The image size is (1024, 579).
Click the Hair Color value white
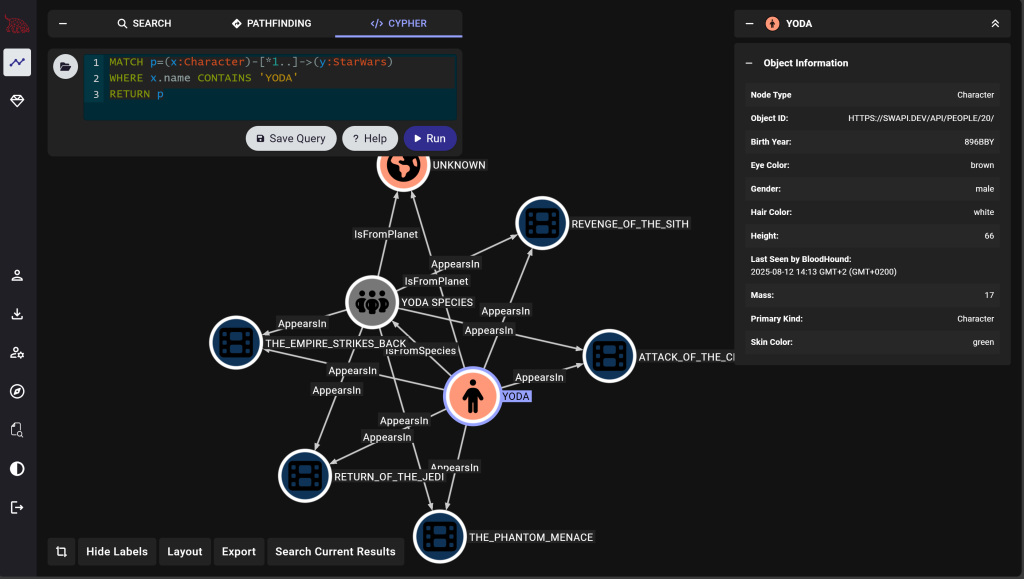tap(984, 212)
